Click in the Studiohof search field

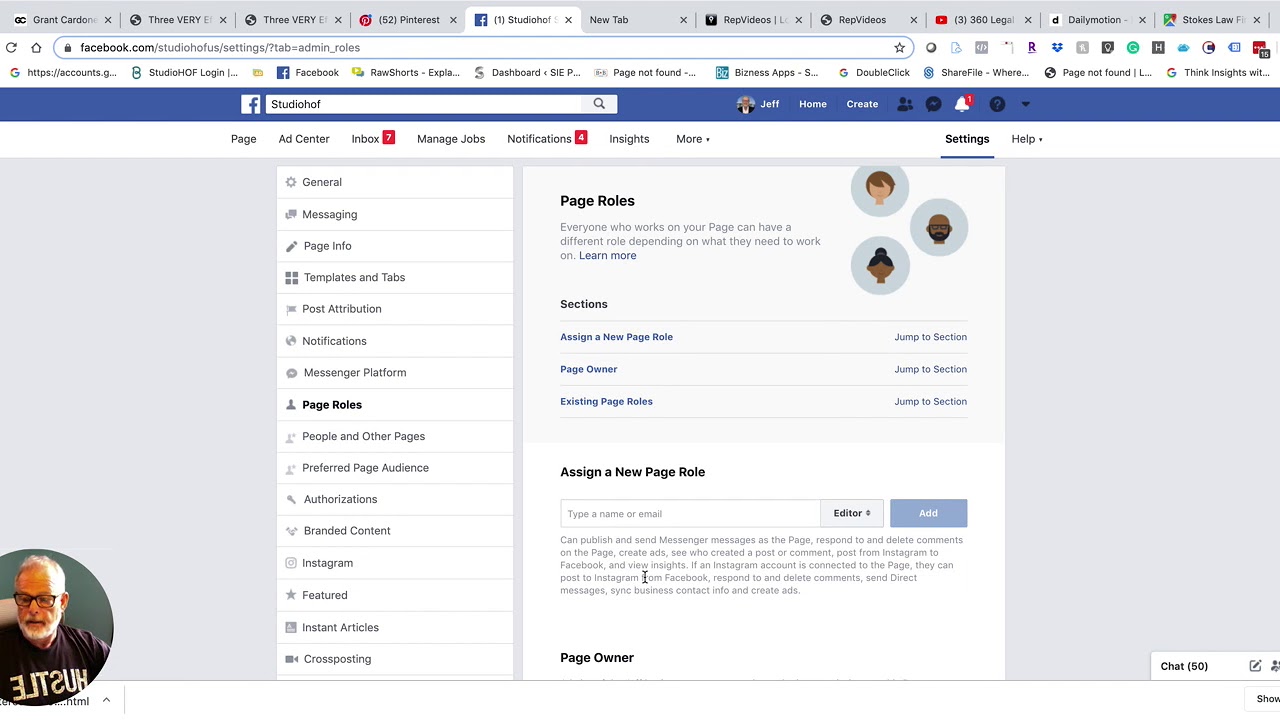click(423, 104)
